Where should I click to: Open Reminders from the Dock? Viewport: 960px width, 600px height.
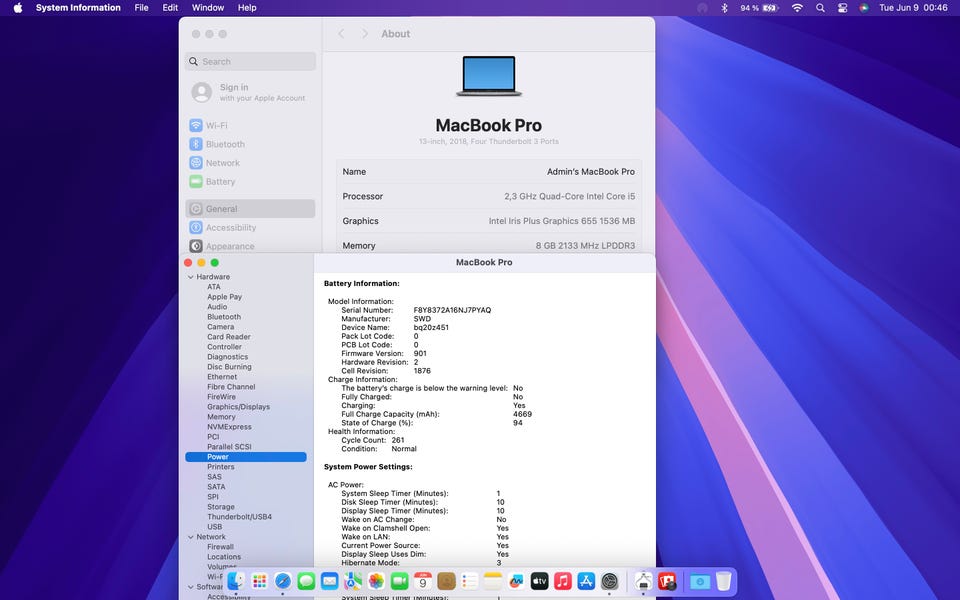pos(470,581)
